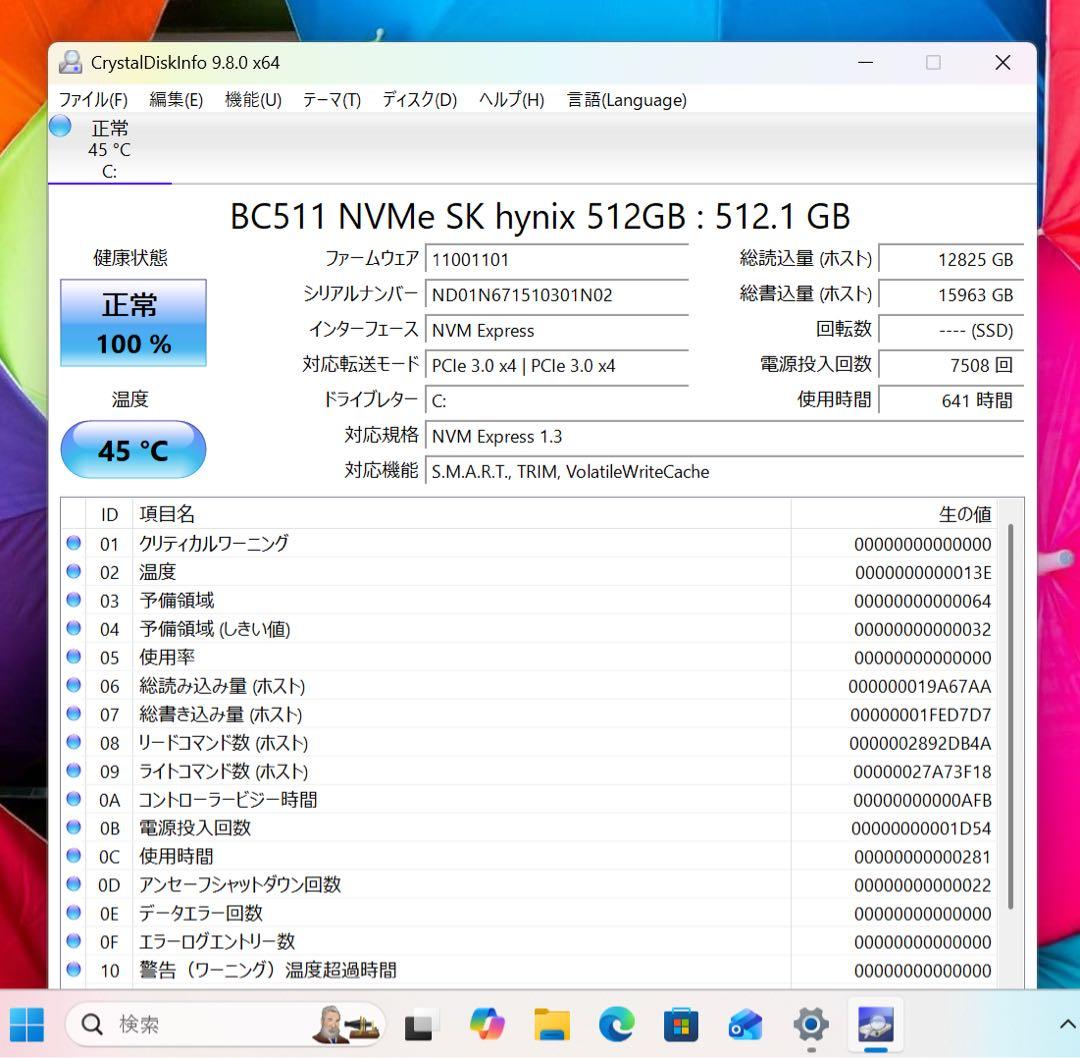Select raw value 0000000000013E for 温度
Viewport: 1080px width, 1058px height.
click(923, 572)
